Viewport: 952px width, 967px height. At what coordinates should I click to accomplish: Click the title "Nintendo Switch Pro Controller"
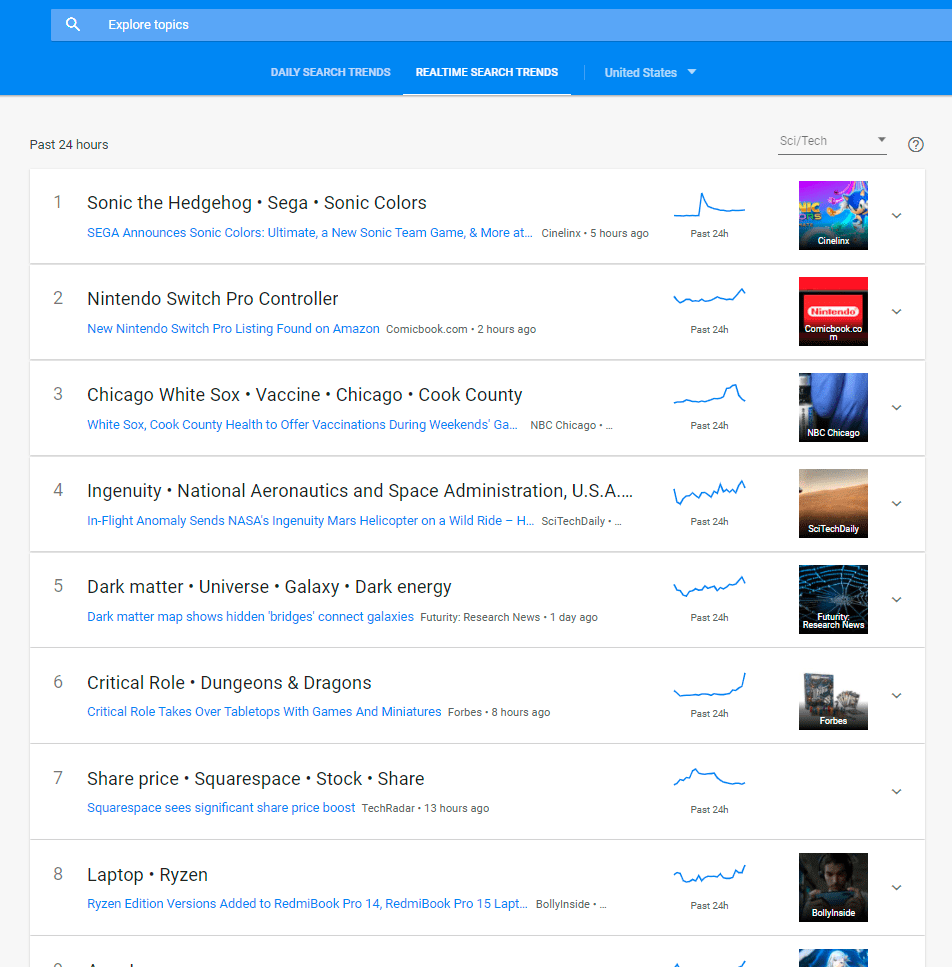coord(213,299)
